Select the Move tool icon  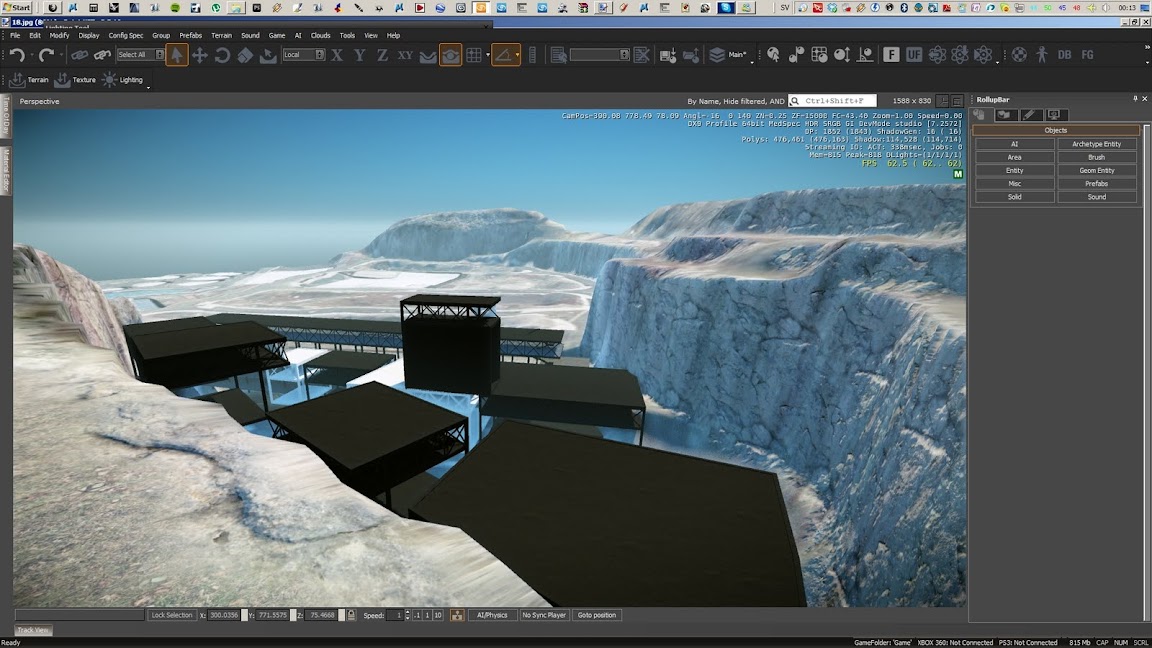(x=199, y=55)
